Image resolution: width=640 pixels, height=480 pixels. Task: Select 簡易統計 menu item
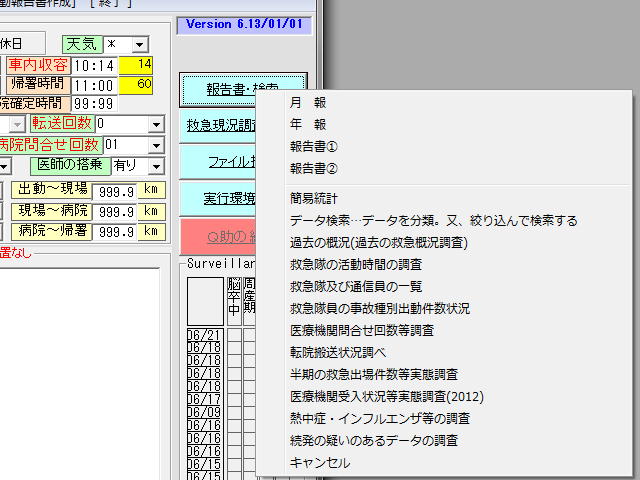click(x=315, y=199)
